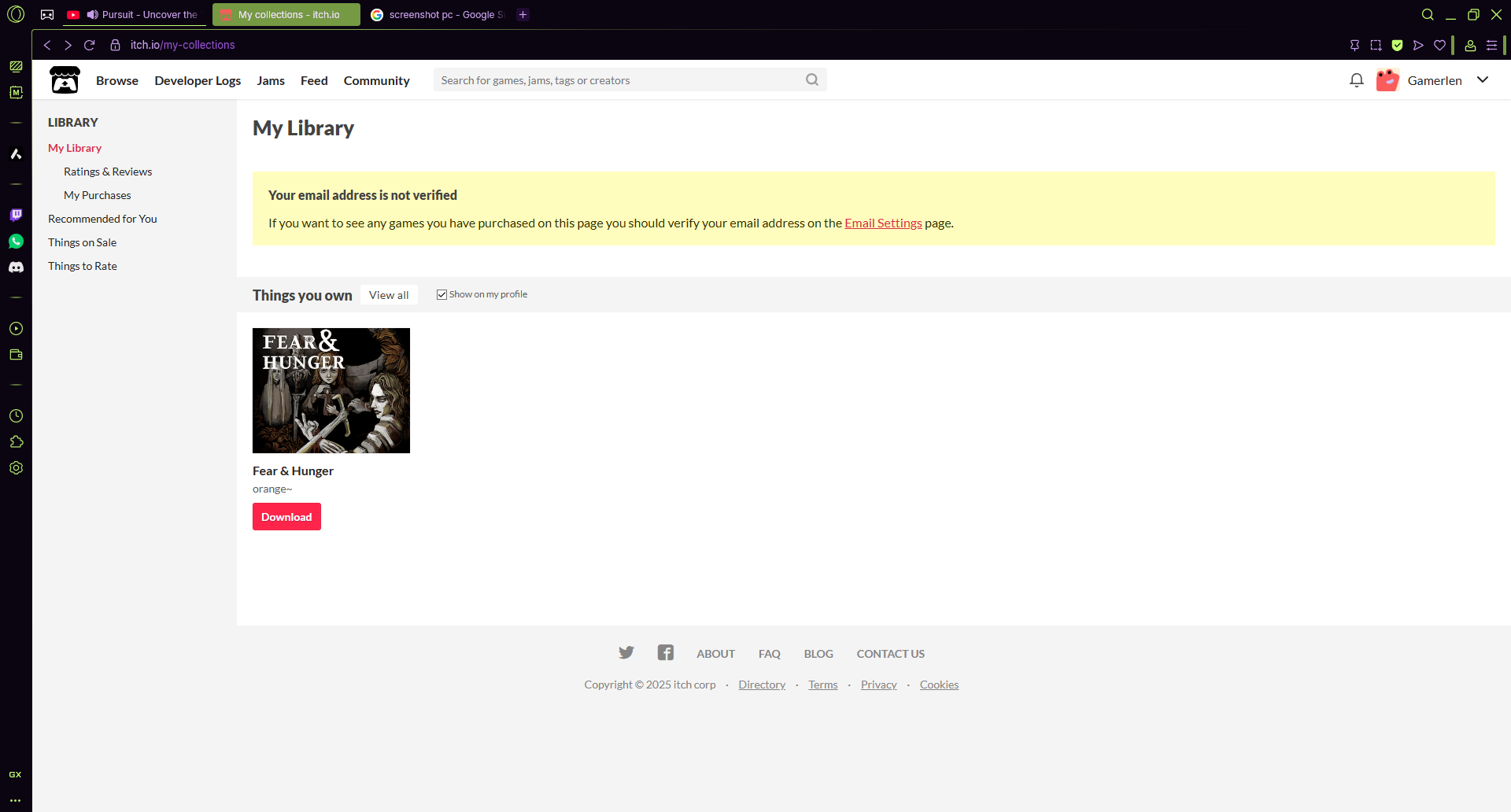Open the GX Corner gamepad icon

(x=47, y=14)
